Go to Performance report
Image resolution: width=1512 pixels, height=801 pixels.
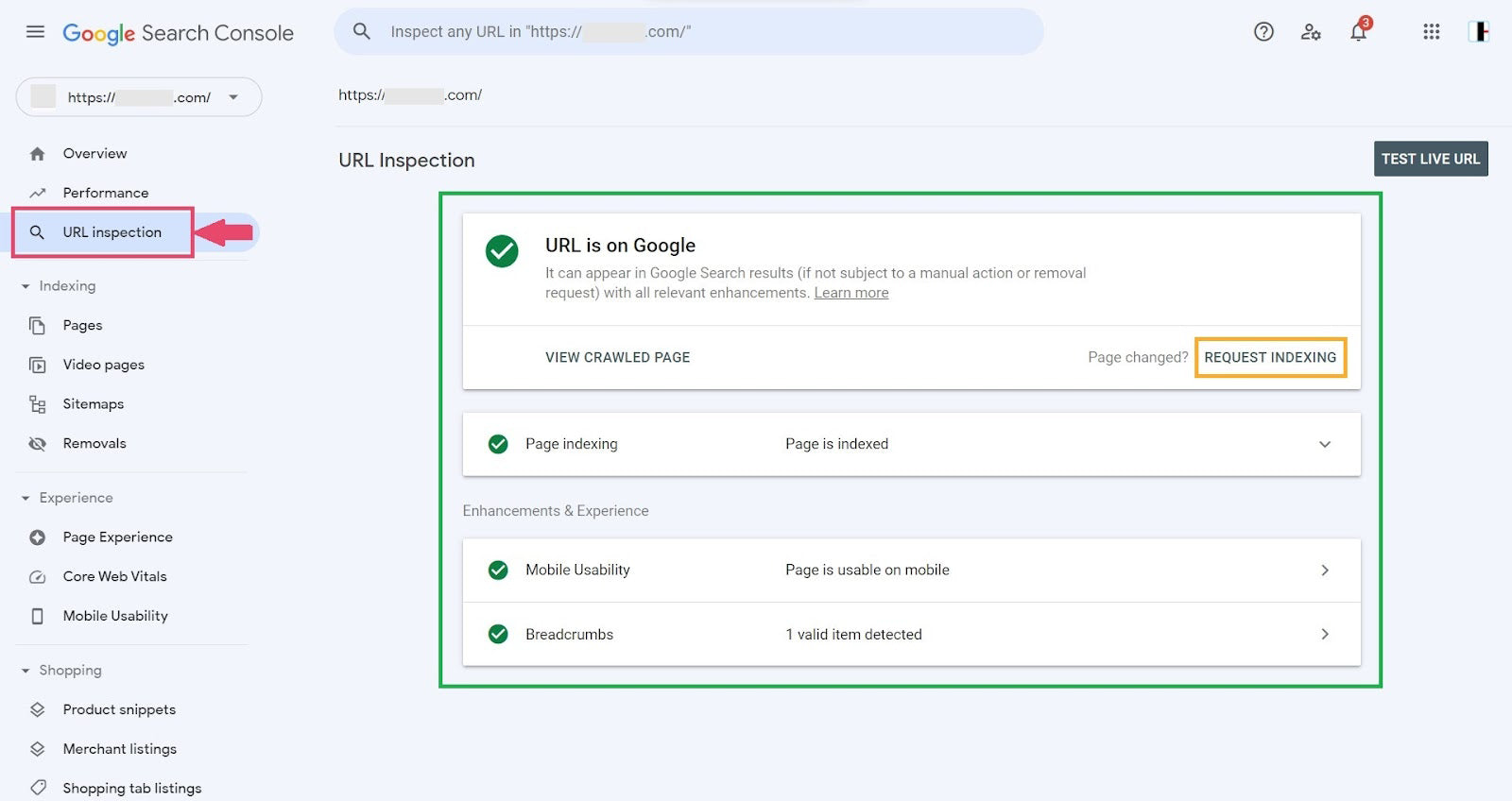pos(106,193)
